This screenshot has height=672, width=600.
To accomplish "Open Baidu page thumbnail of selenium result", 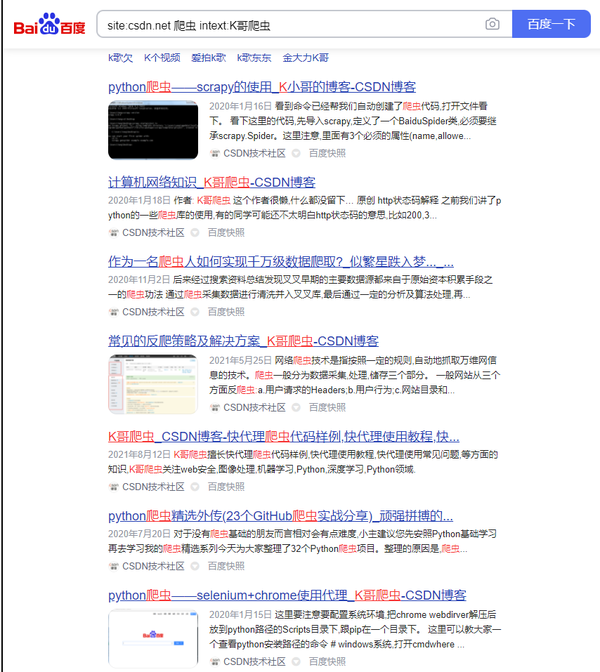I will click(153, 638).
